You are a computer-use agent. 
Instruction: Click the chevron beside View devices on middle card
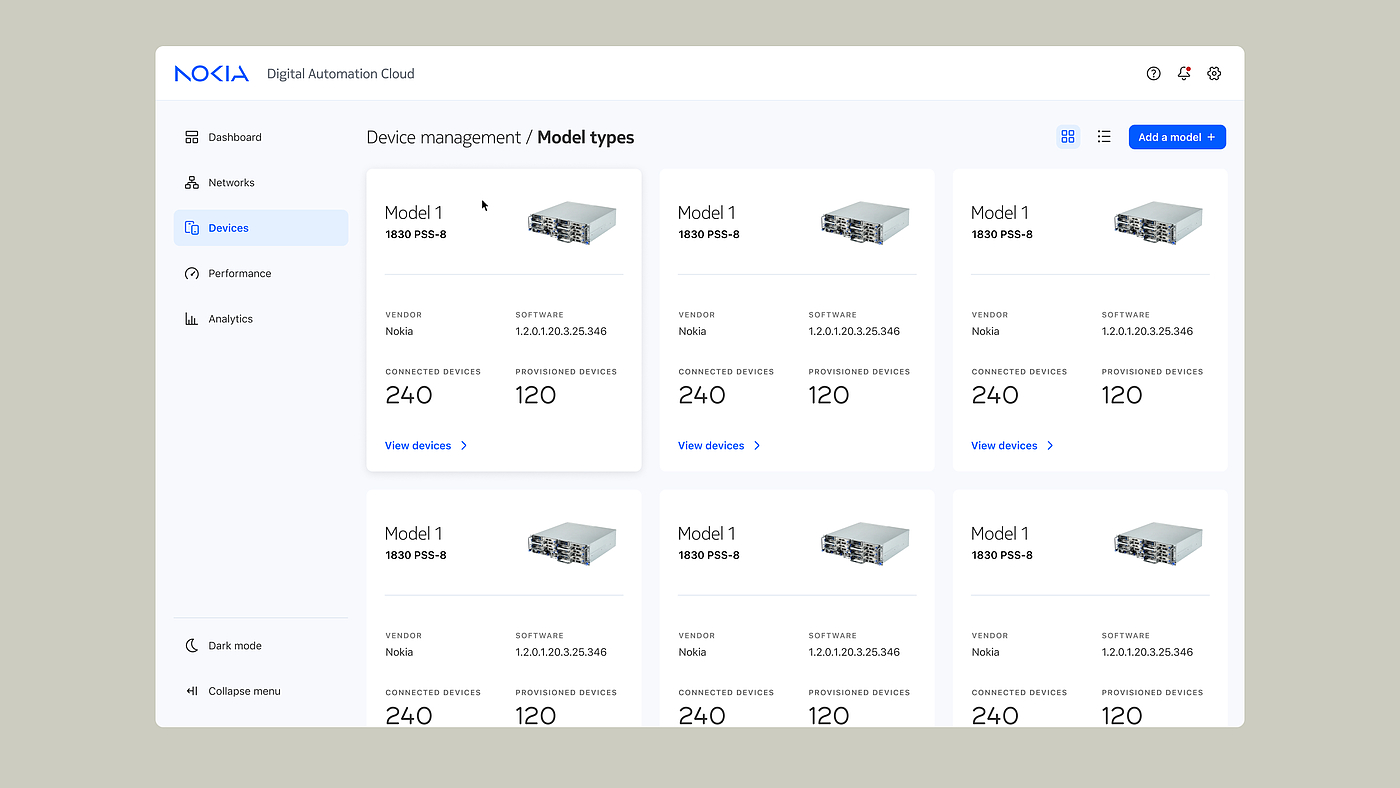[x=756, y=445]
